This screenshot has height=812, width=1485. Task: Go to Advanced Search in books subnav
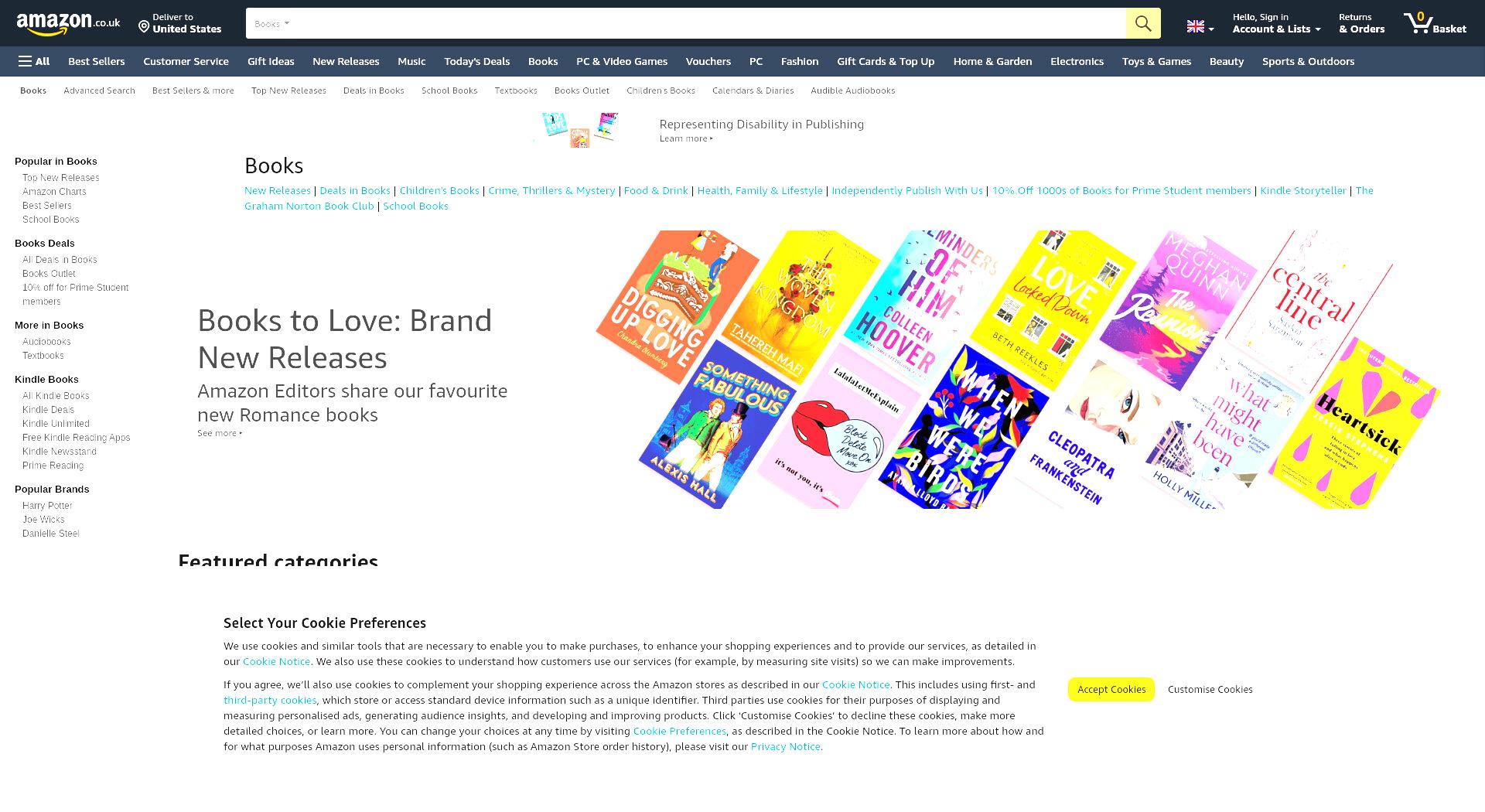pos(99,90)
